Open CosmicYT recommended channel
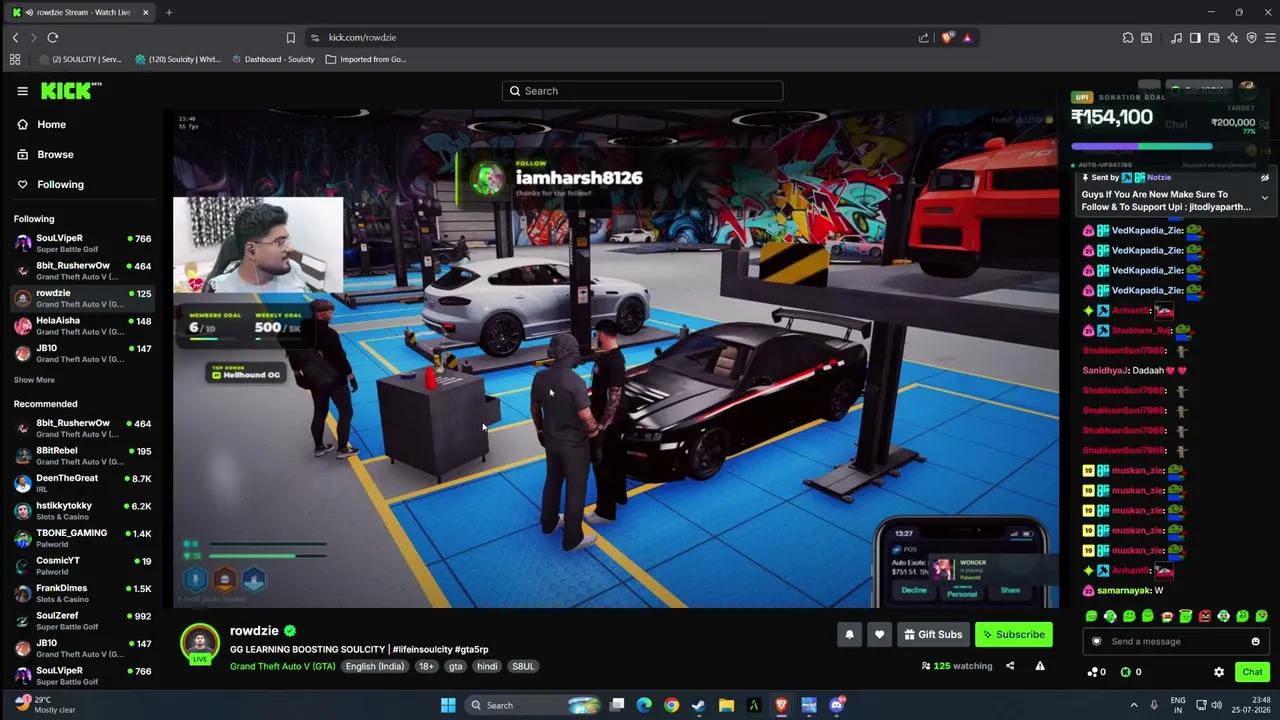Viewport: 1280px width, 720px height. coord(82,566)
